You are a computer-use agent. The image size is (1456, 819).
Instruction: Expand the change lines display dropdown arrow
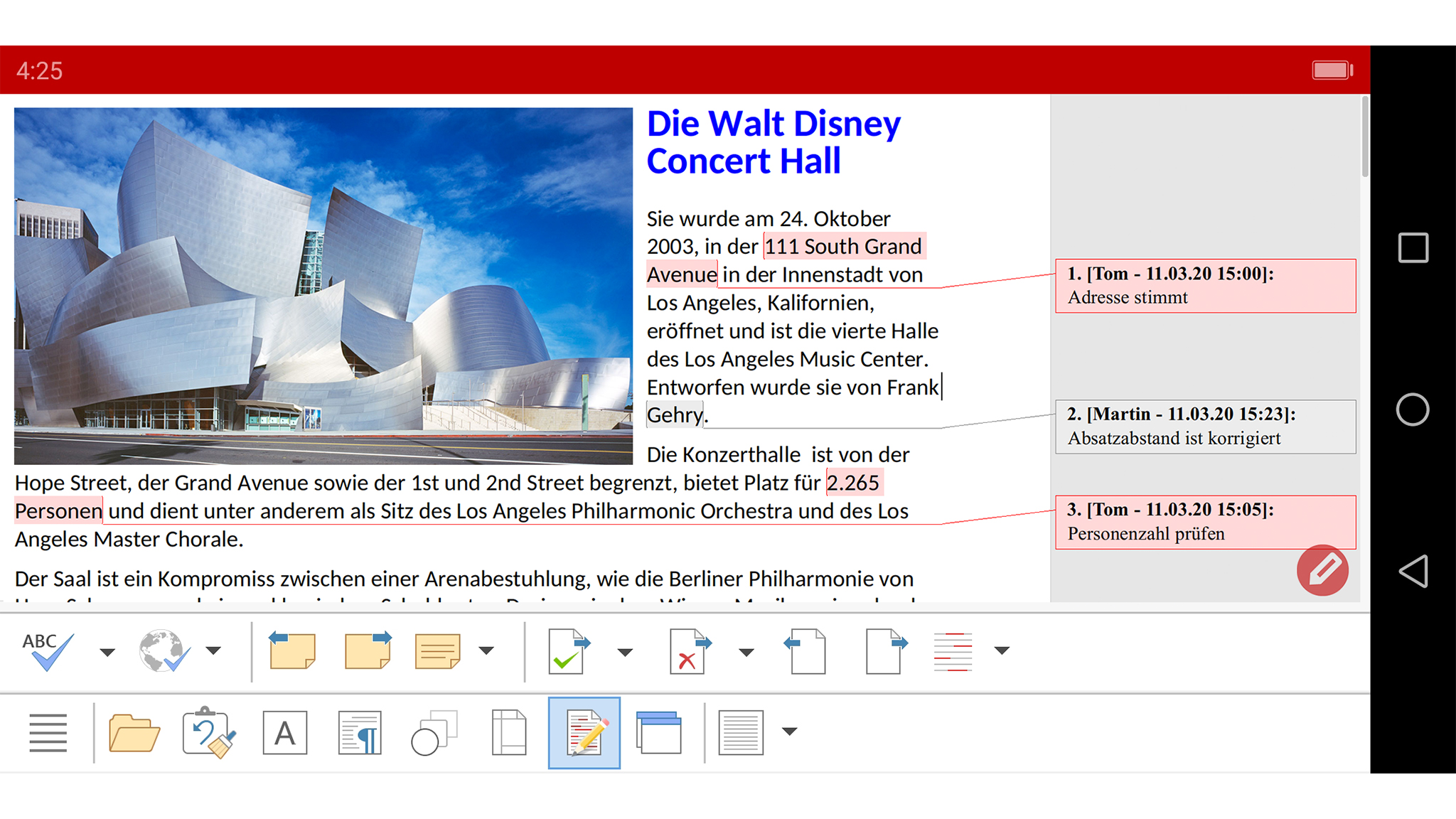coord(1002,650)
